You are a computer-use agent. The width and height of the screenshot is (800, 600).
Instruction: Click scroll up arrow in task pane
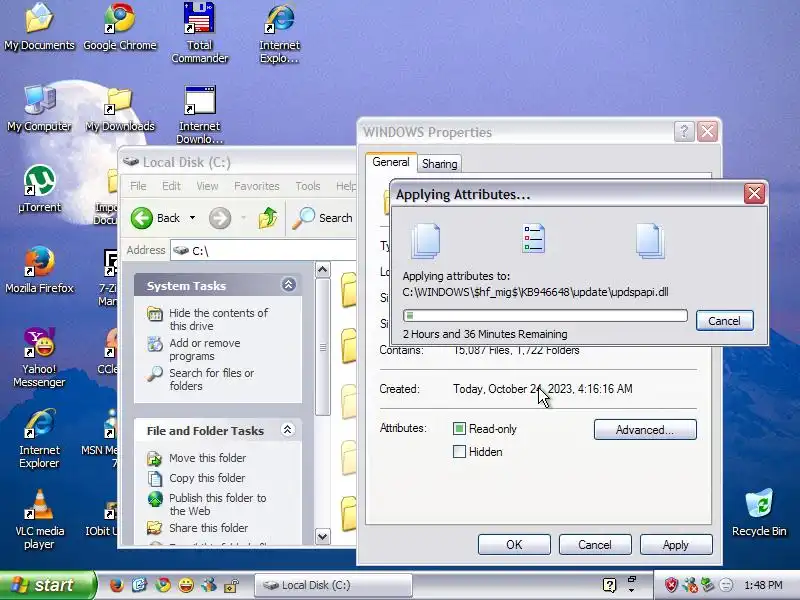point(322,269)
